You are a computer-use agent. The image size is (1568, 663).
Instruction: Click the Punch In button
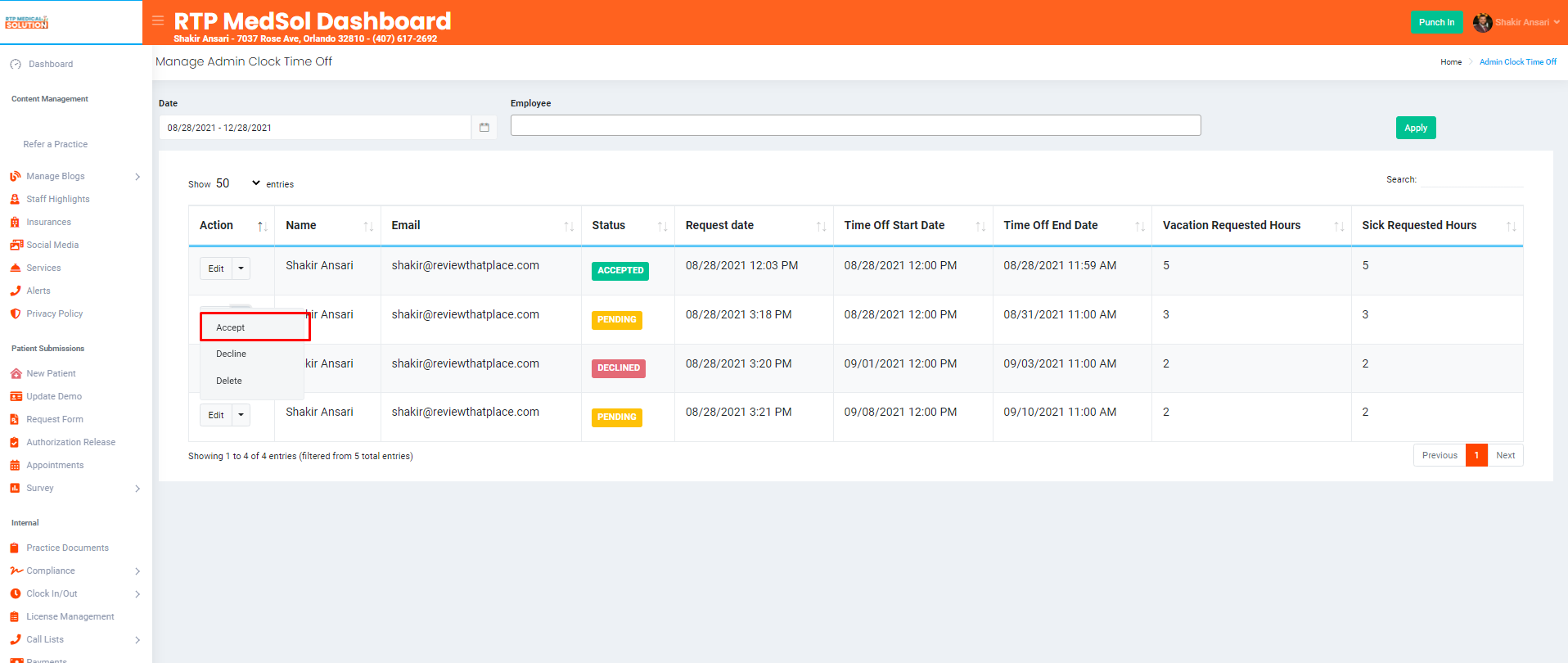(x=1436, y=22)
